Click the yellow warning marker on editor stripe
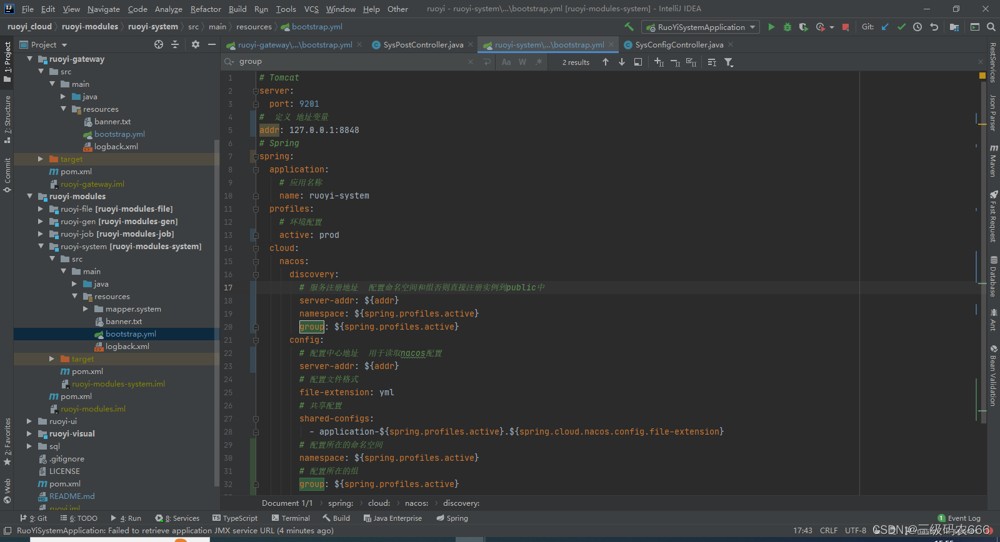Viewport: 1000px width, 542px height. [982, 76]
